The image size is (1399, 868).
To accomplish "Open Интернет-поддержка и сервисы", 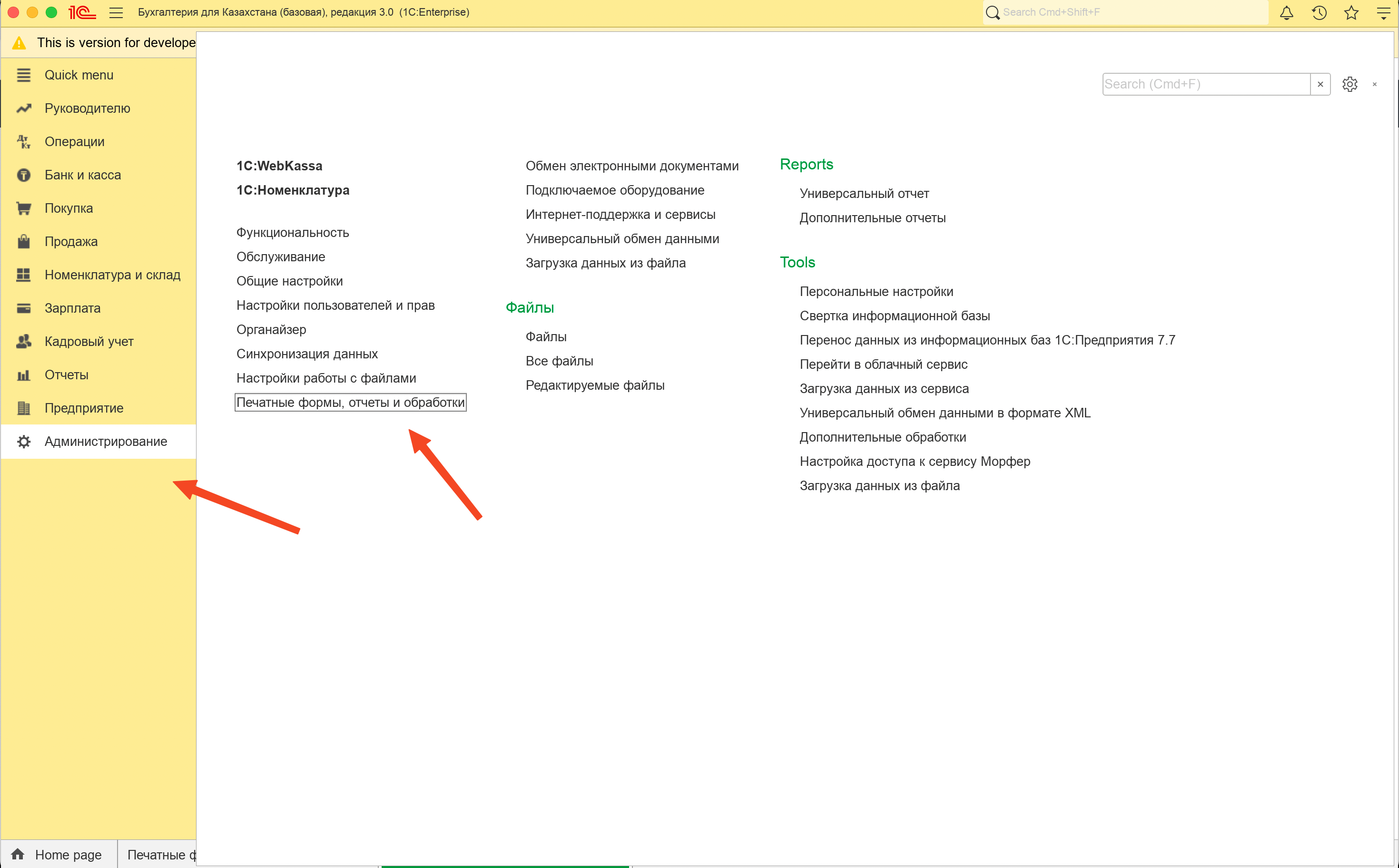I will pos(621,214).
